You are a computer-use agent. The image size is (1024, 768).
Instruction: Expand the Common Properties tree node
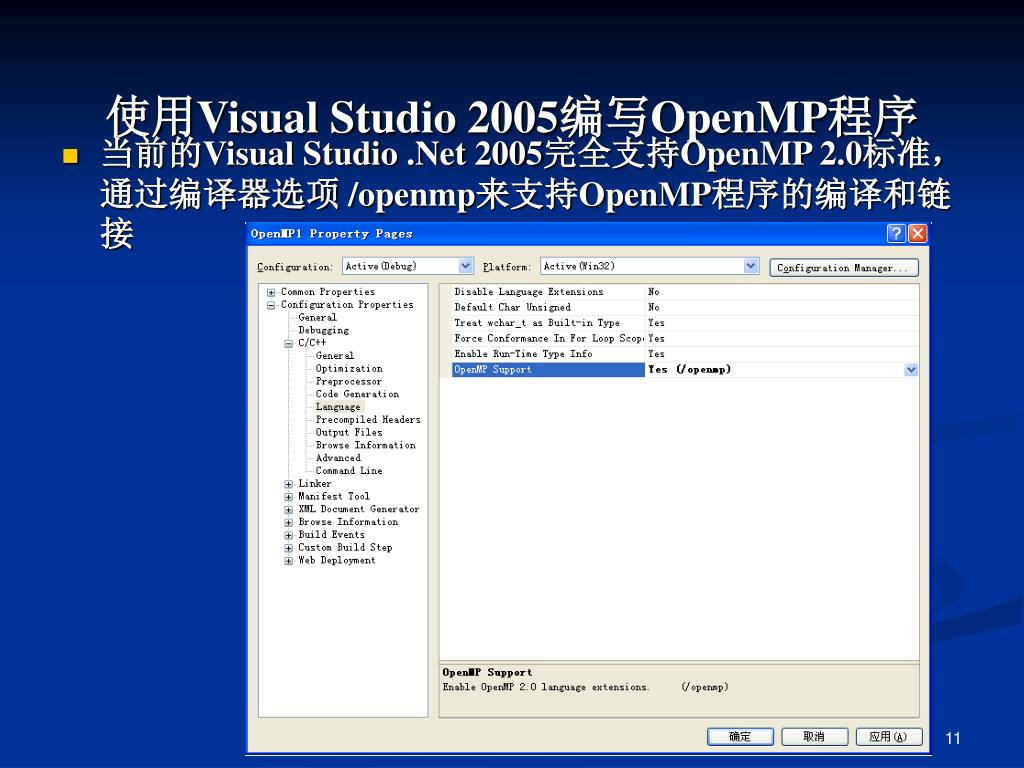pyautogui.click(x=271, y=293)
